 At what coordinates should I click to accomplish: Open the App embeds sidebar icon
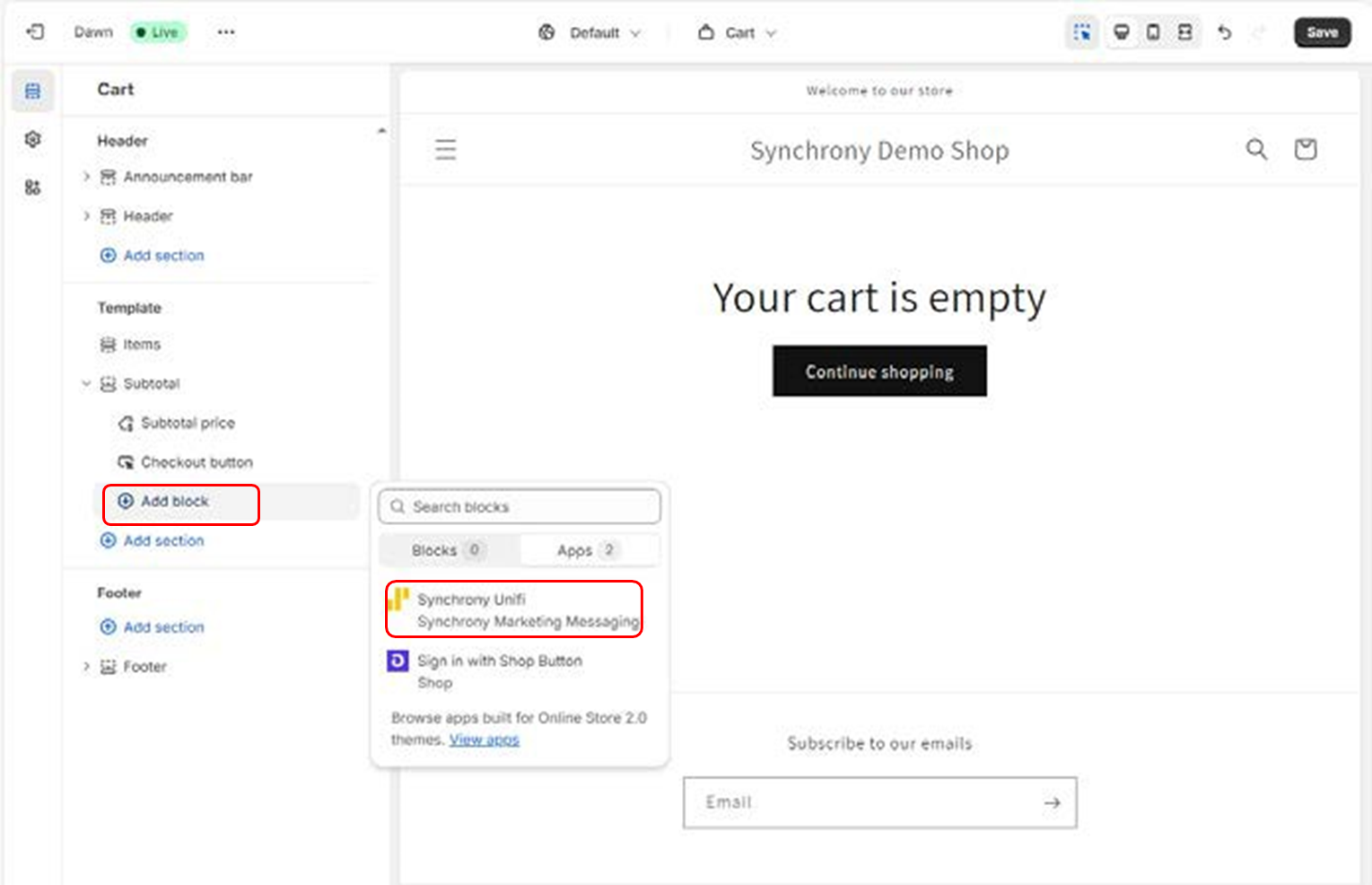tap(33, 188)
